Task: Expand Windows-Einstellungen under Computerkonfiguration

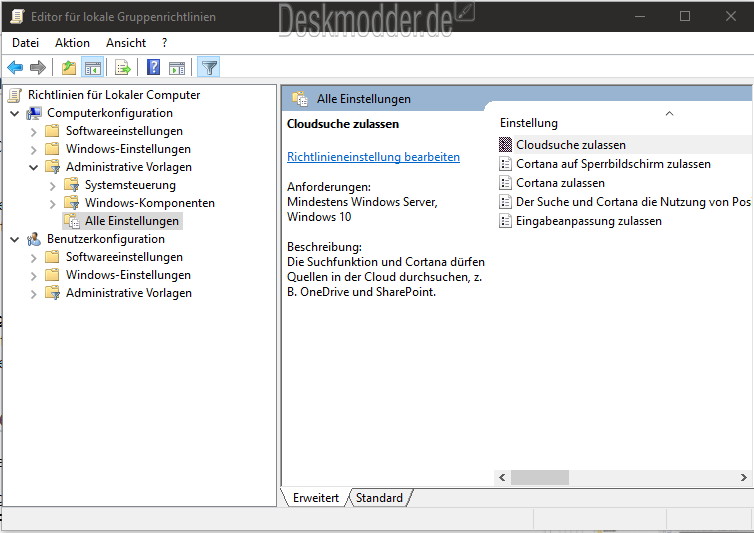Action: tap(33, 150)
